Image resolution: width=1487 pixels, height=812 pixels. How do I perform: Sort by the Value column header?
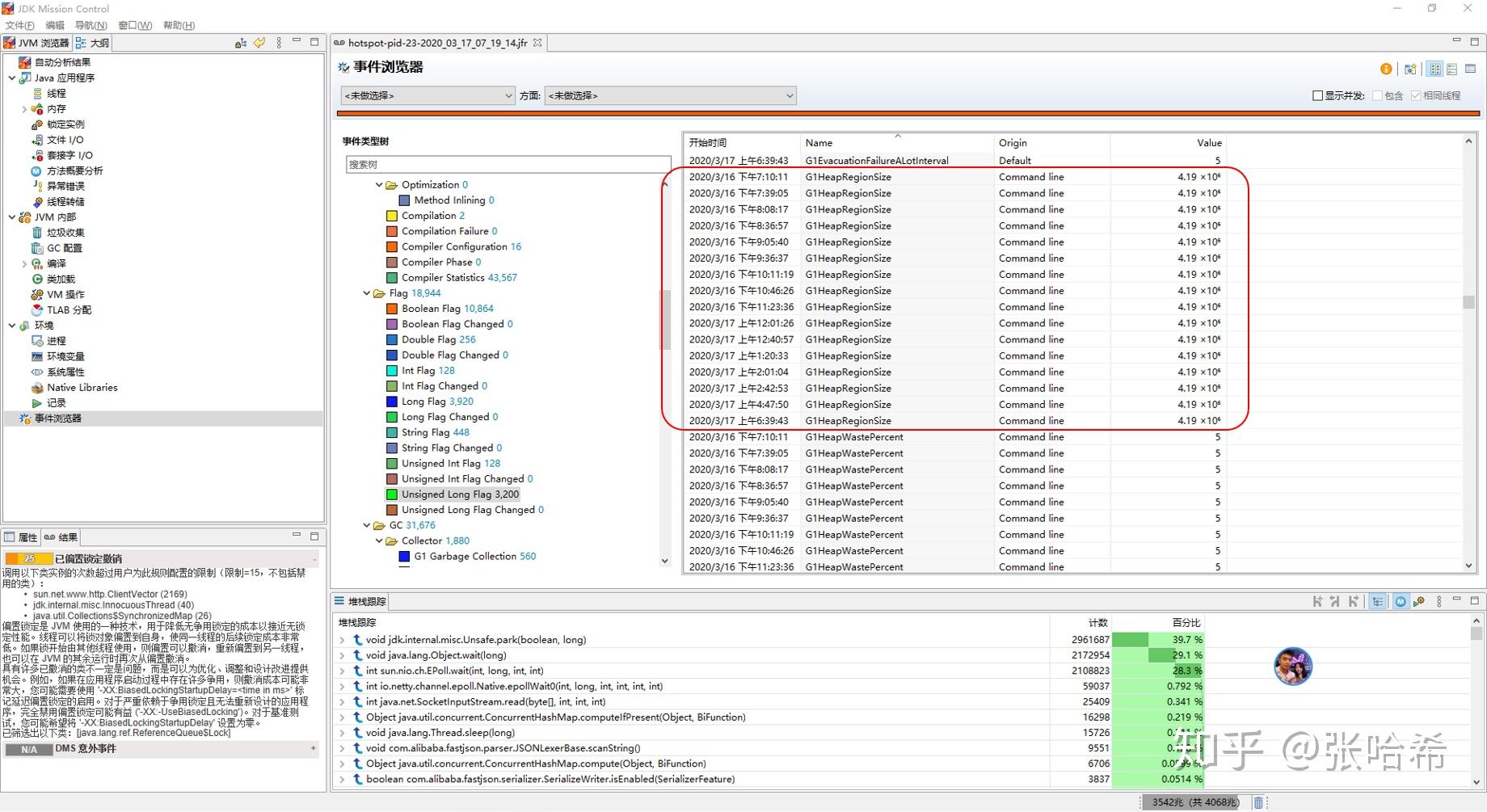1168,143
